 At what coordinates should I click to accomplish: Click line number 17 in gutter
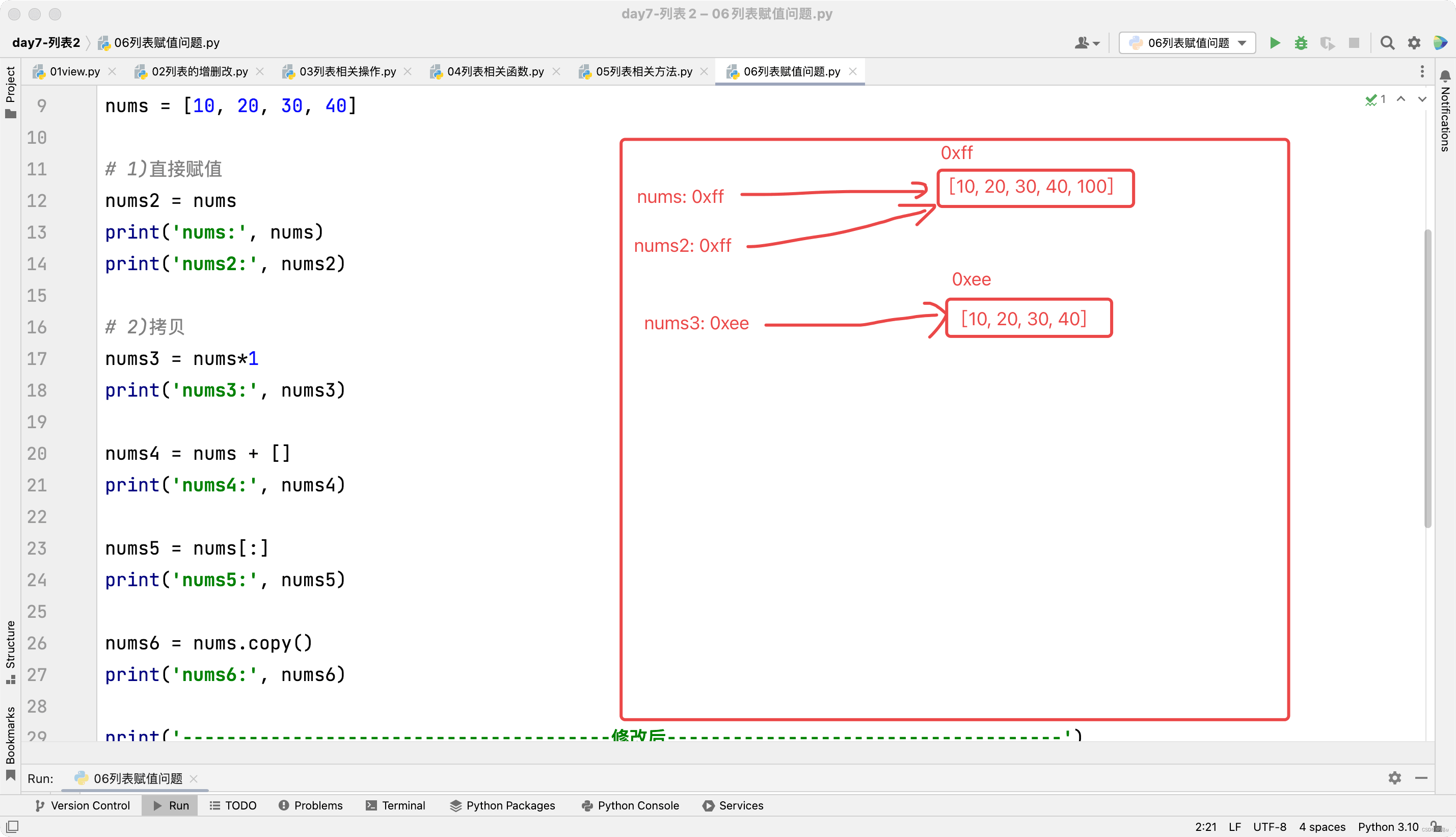pyautogui.click(x=37, y=359)
